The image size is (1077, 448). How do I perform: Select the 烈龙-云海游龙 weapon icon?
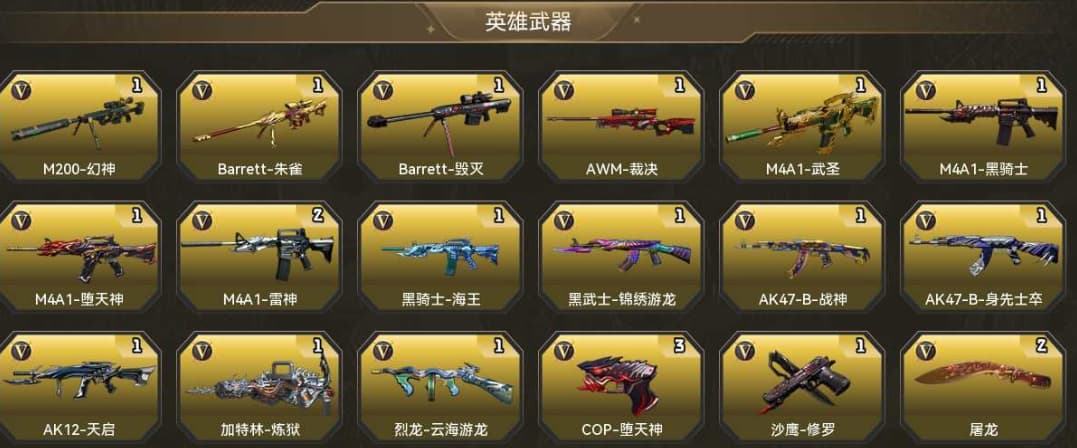442,385
